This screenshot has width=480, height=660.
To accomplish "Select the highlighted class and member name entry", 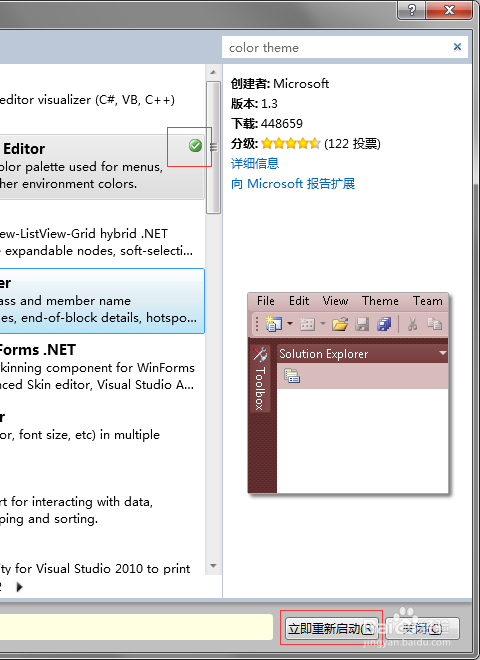I will tap(102, 301).
